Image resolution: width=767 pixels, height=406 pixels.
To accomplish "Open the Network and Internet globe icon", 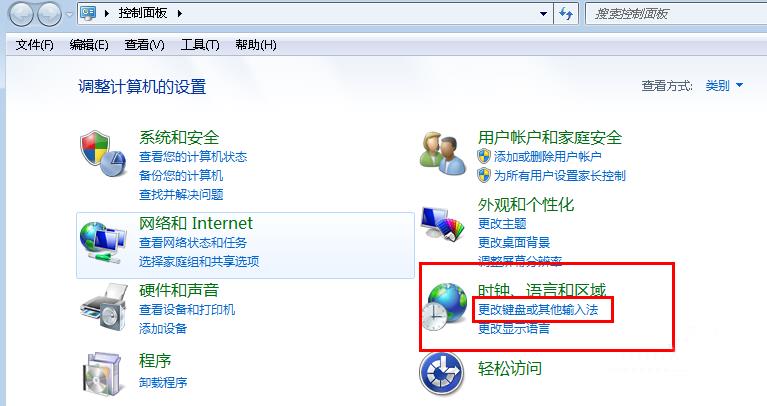I will pos(103,243).
